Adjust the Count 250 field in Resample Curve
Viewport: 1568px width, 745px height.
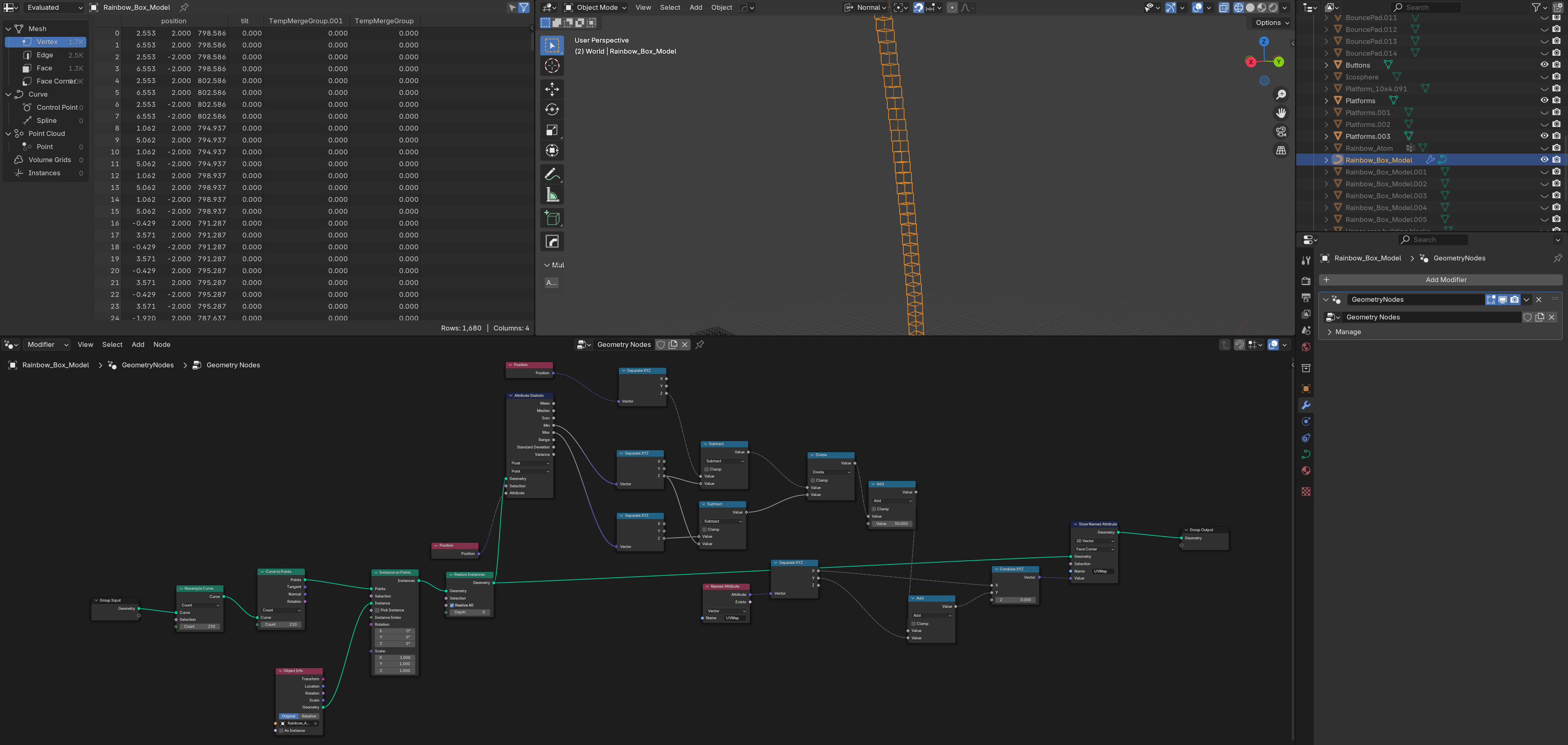tap(199, 626)
